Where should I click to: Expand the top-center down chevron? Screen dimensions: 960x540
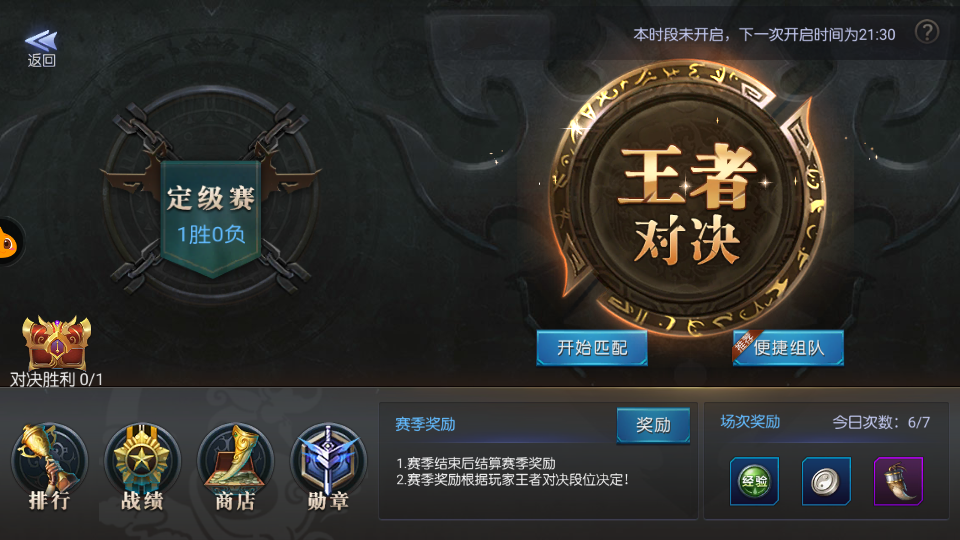click(x=211, y=10)
